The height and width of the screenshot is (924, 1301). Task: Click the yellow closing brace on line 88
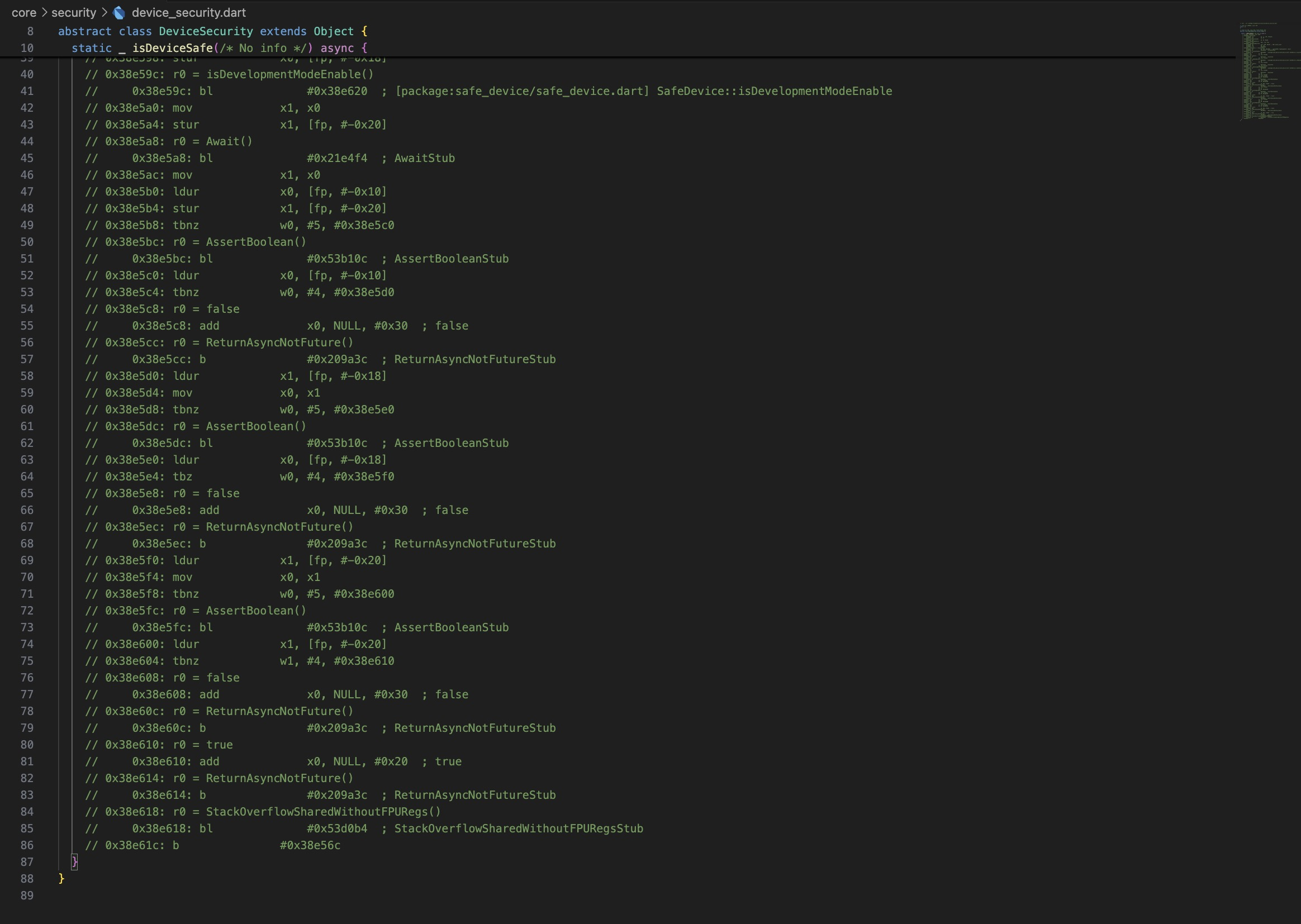(x=61, y=879)
